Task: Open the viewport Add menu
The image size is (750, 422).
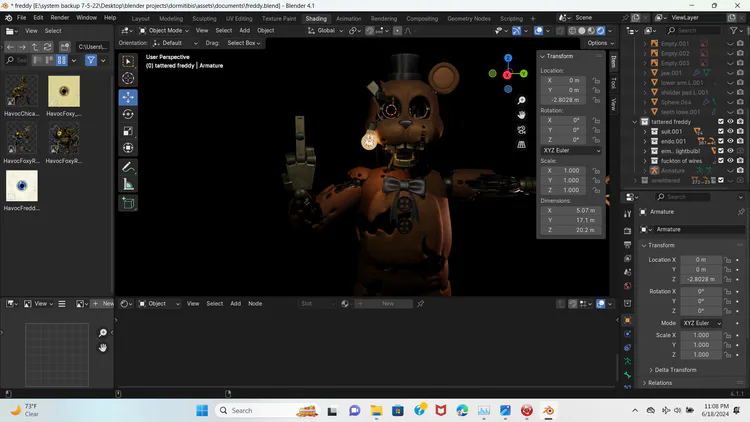Action: click(x=244, y=31)
